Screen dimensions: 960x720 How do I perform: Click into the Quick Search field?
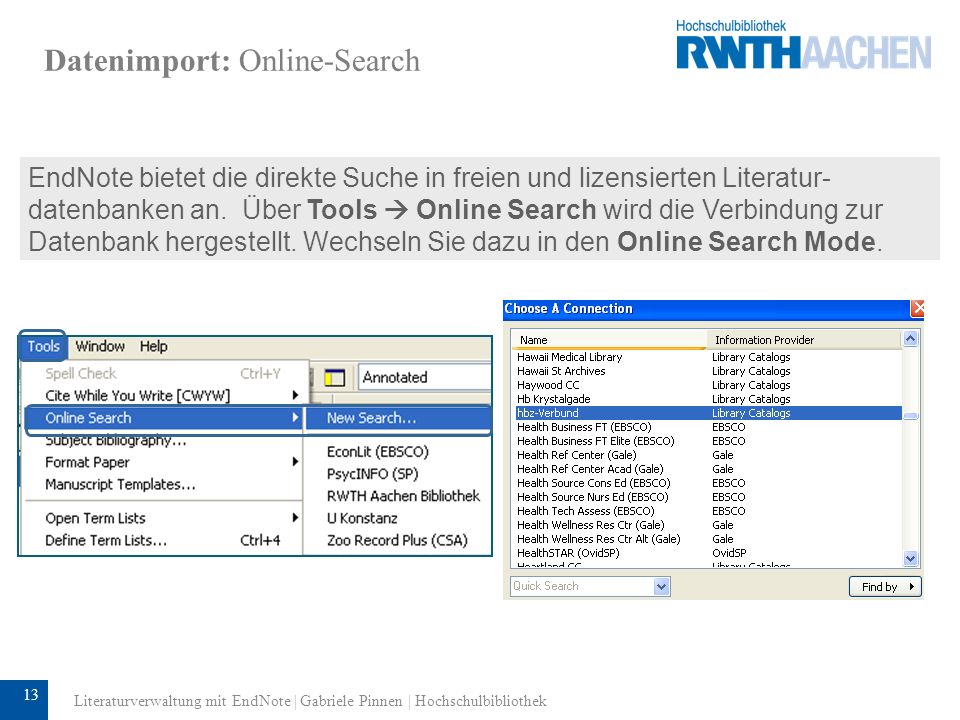[x=582, y=587]
